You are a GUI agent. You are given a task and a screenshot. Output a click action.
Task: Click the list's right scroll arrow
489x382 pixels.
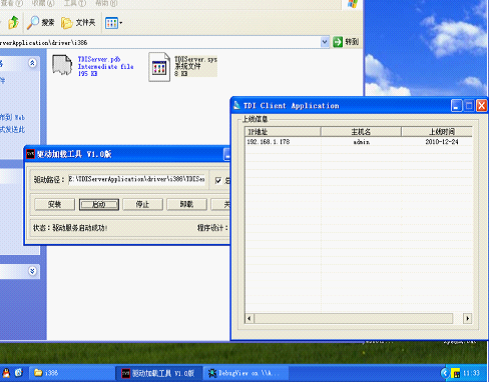467,318
